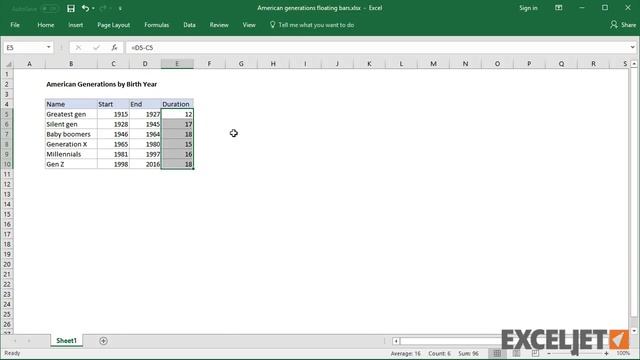Click the Sheet1 tab
Image resolution: width=640 pixels, height=360 pixels.
pos(66,340)
